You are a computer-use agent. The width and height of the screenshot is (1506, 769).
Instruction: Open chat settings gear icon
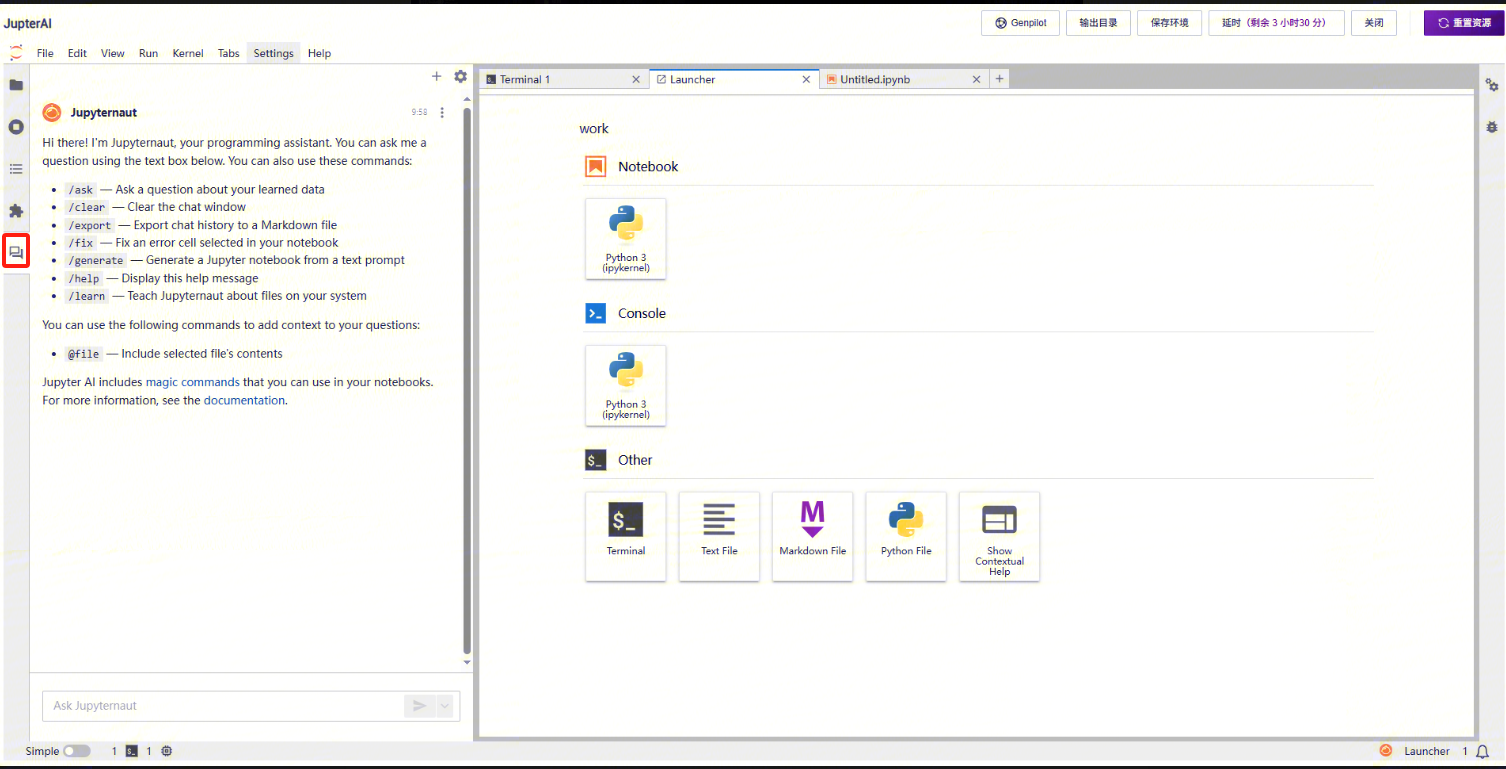coord(460,76)
